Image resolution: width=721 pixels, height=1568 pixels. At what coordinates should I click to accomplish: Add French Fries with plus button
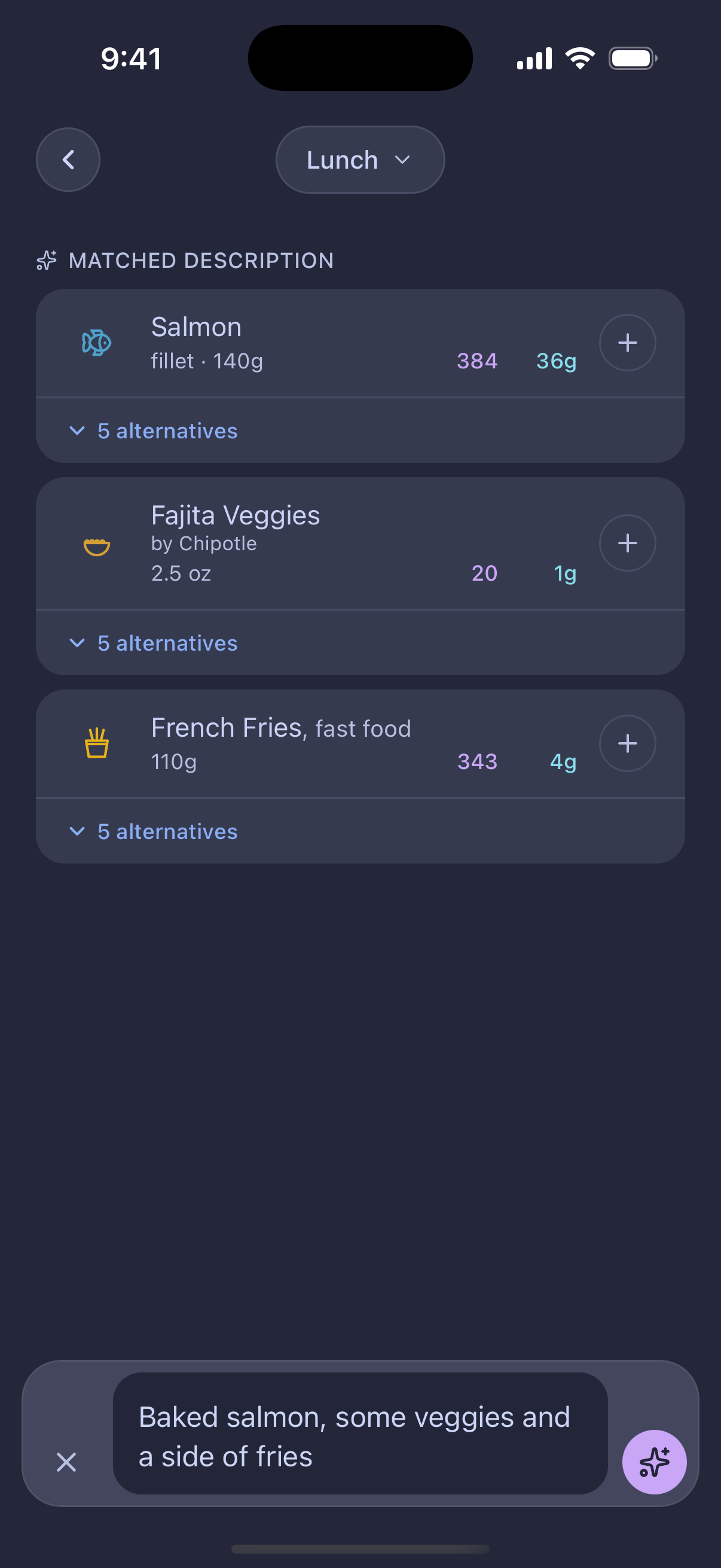click(627, 743)
